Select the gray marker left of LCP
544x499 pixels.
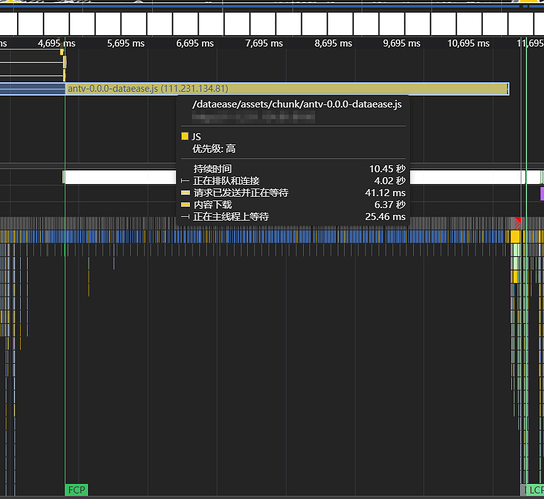click(x=524, y=490)
